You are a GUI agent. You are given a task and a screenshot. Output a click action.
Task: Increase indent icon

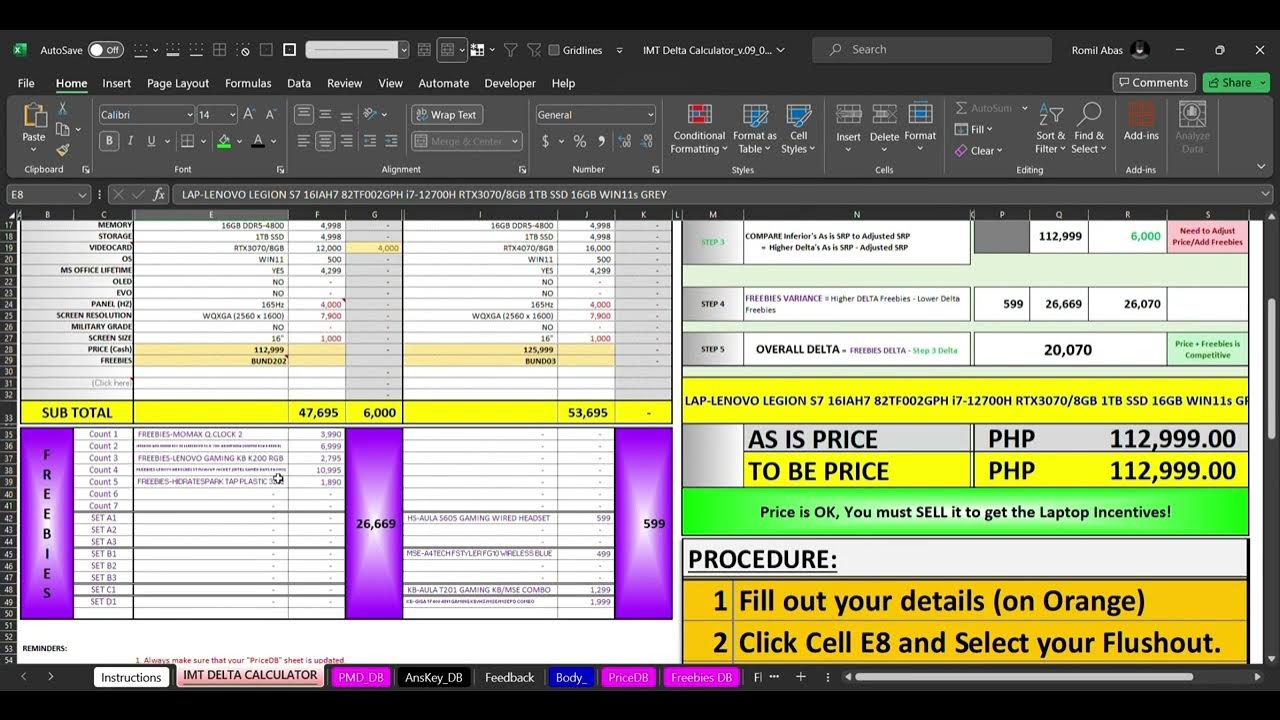point(392,142)
